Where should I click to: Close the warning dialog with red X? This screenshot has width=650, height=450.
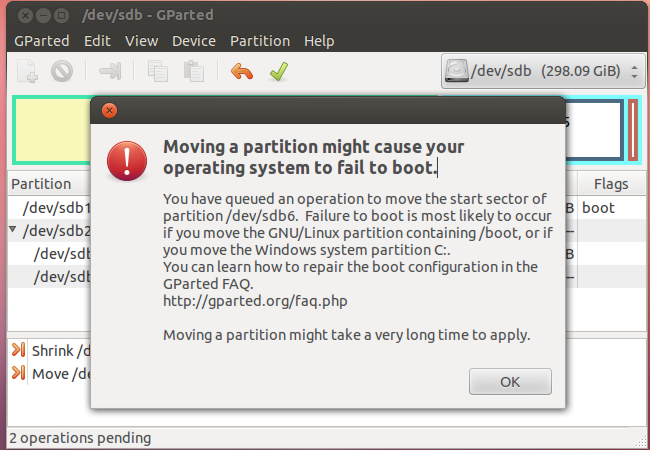pos(109,111)
